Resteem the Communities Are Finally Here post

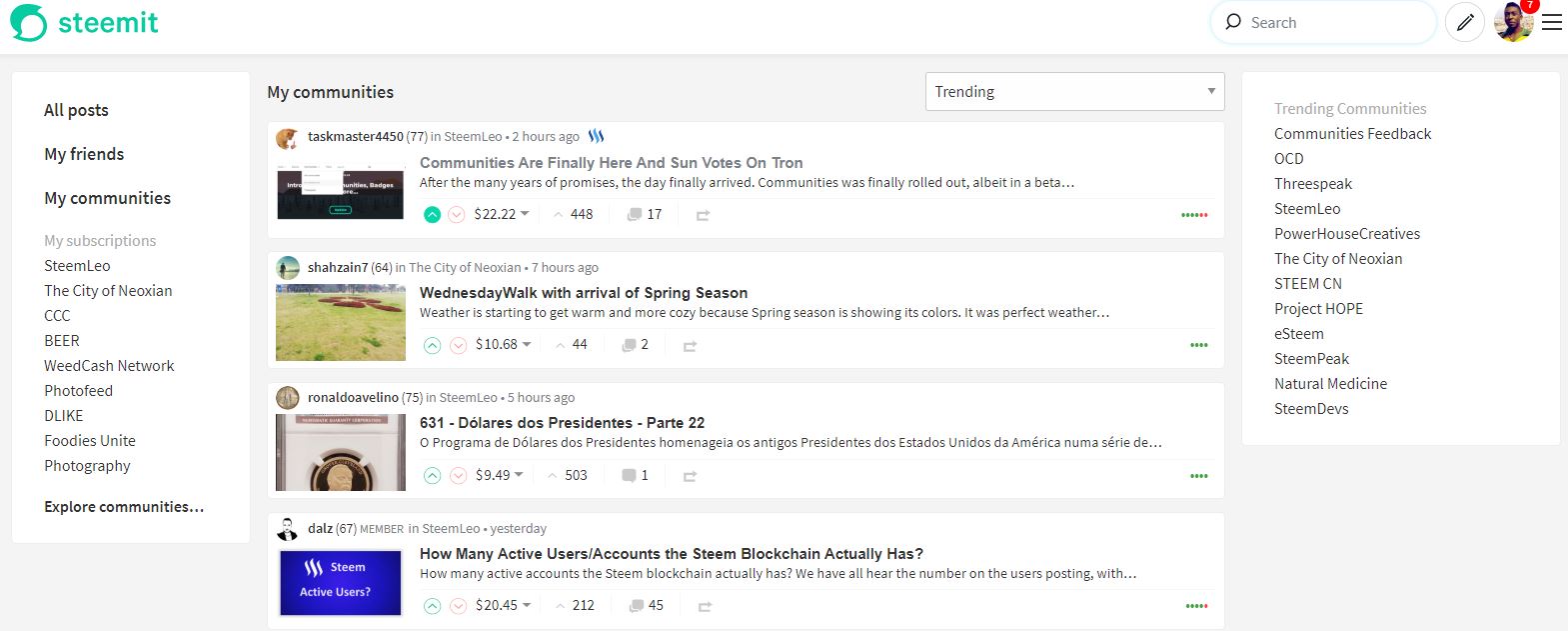[704, 215]
